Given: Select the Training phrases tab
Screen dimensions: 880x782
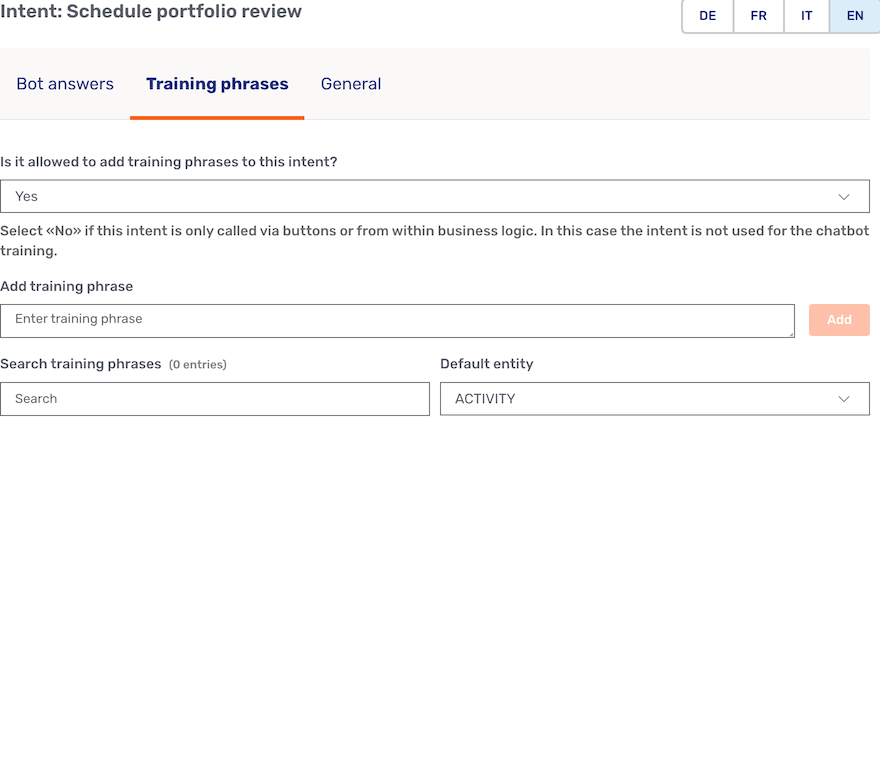Looking at the screenshot, I should point(217,84).
